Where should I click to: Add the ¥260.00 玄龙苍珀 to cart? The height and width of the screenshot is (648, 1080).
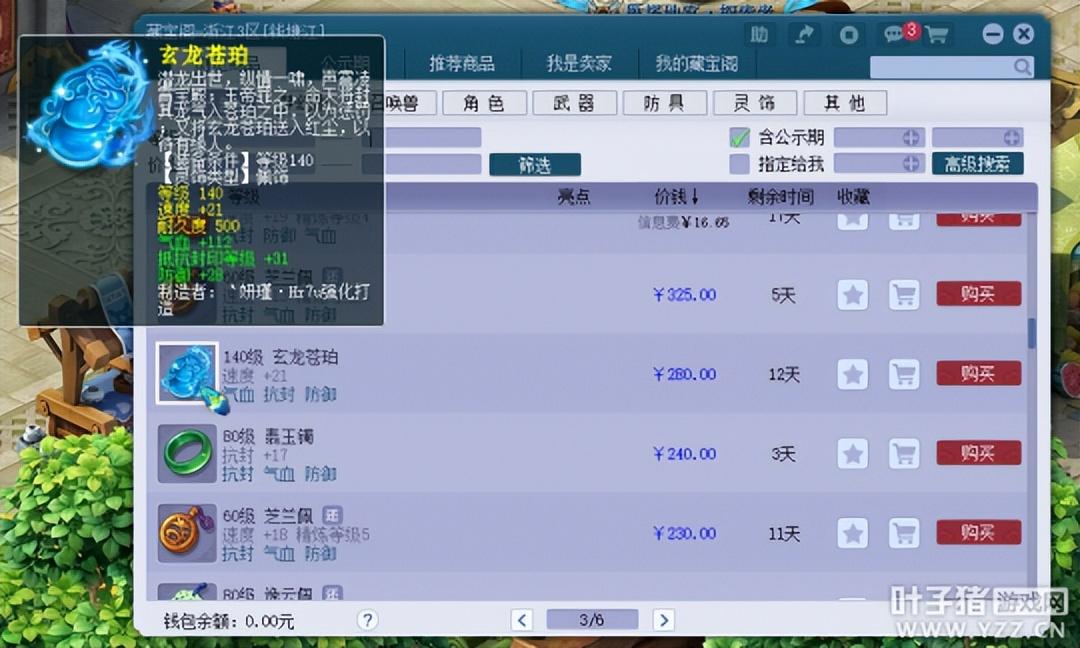pyautogui.click(x=904, y=374)
